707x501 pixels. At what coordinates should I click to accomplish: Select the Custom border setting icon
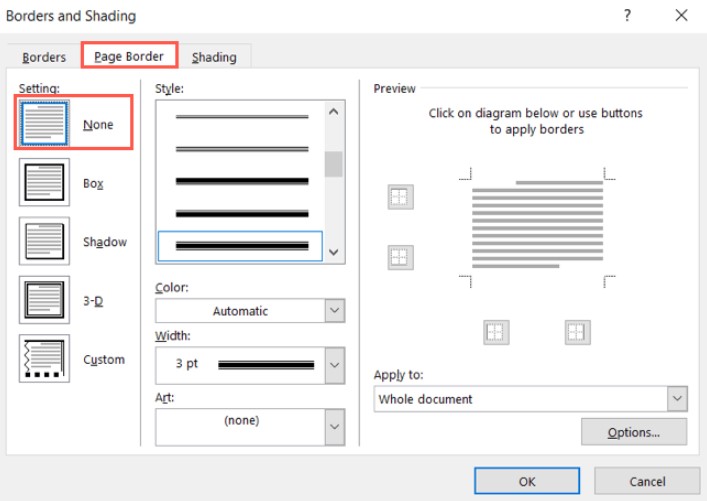coord(44,359)
